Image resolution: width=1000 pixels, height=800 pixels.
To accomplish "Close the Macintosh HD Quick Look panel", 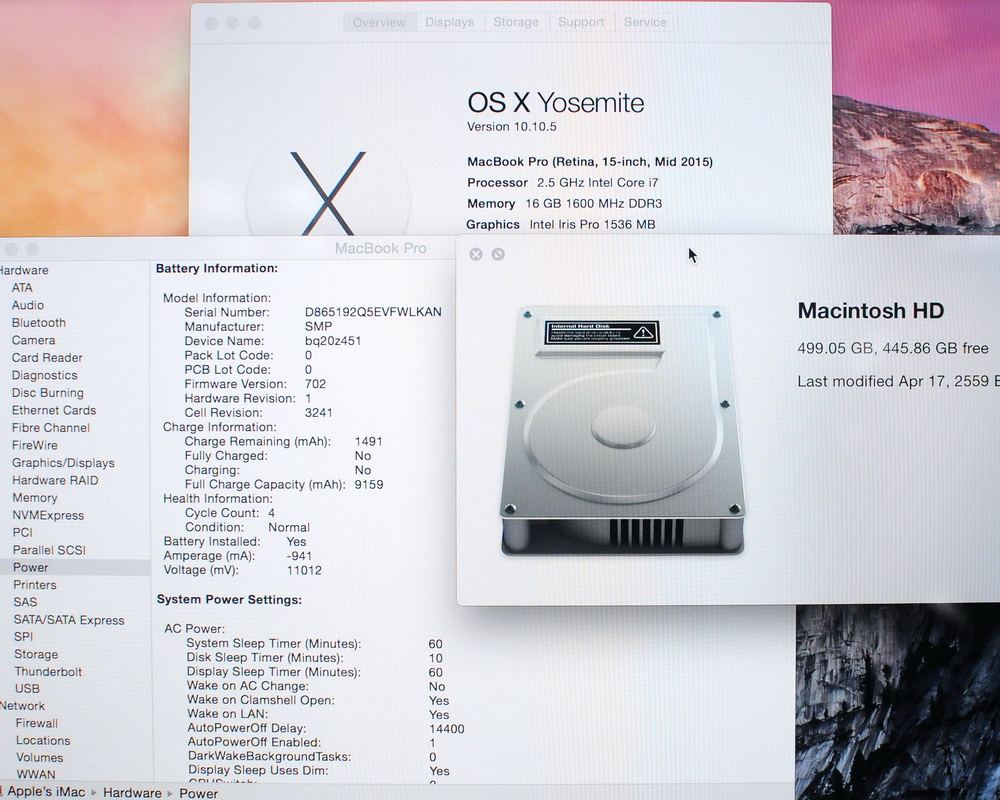I will tap(476, 255).
